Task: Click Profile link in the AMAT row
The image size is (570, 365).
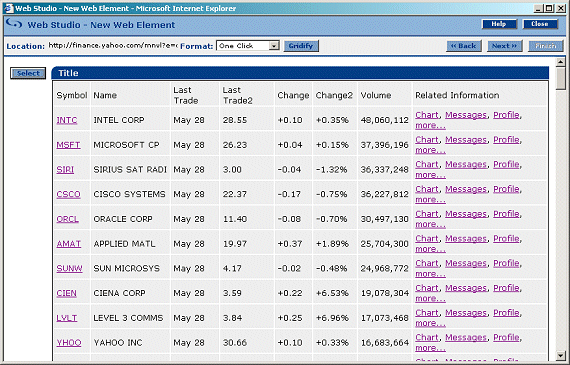Action: click(x=506, y=238)
